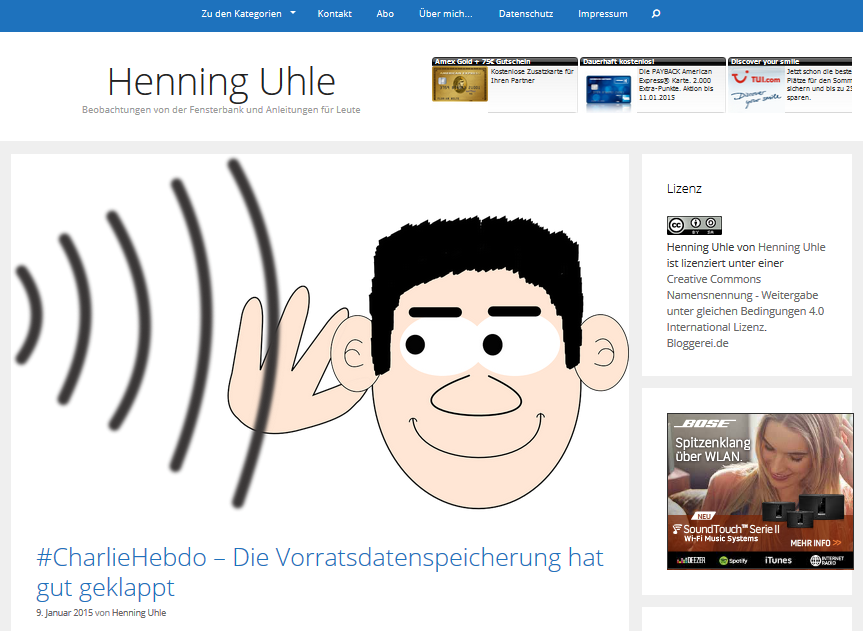Open the Impressum page from the menu
The image size is (863, 631).
(x=602, y=14)
